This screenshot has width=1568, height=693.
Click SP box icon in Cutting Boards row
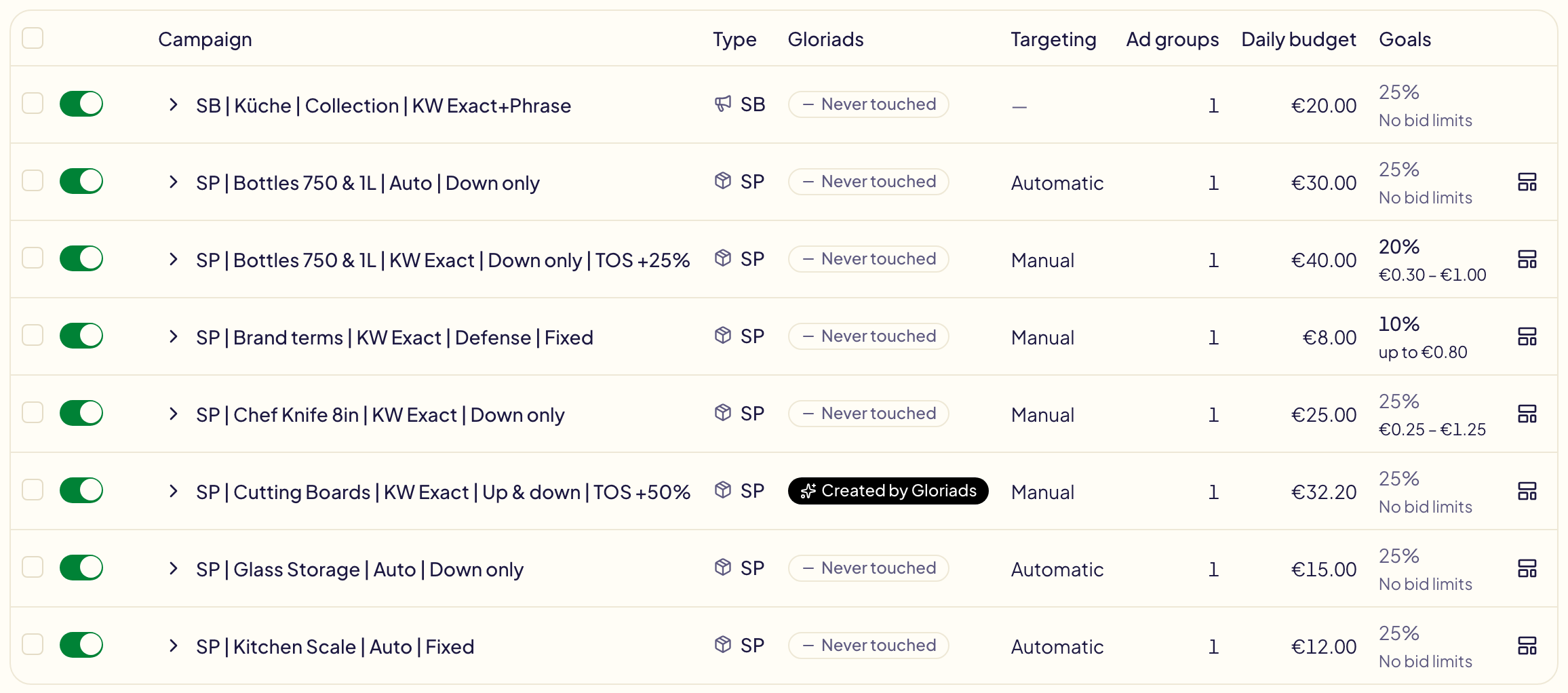723,490
